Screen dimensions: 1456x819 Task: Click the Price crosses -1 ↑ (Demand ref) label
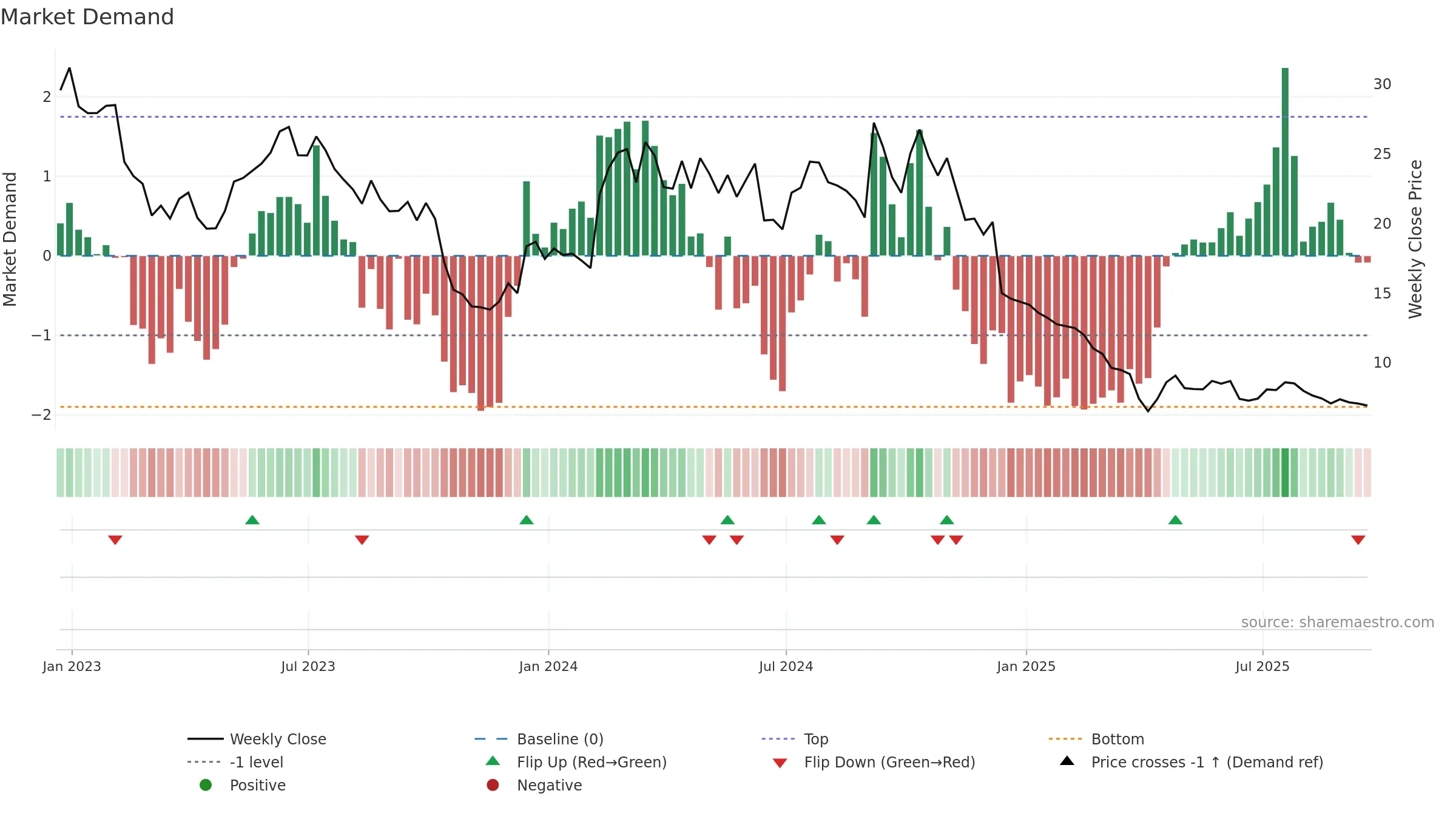pos(1207,762)
